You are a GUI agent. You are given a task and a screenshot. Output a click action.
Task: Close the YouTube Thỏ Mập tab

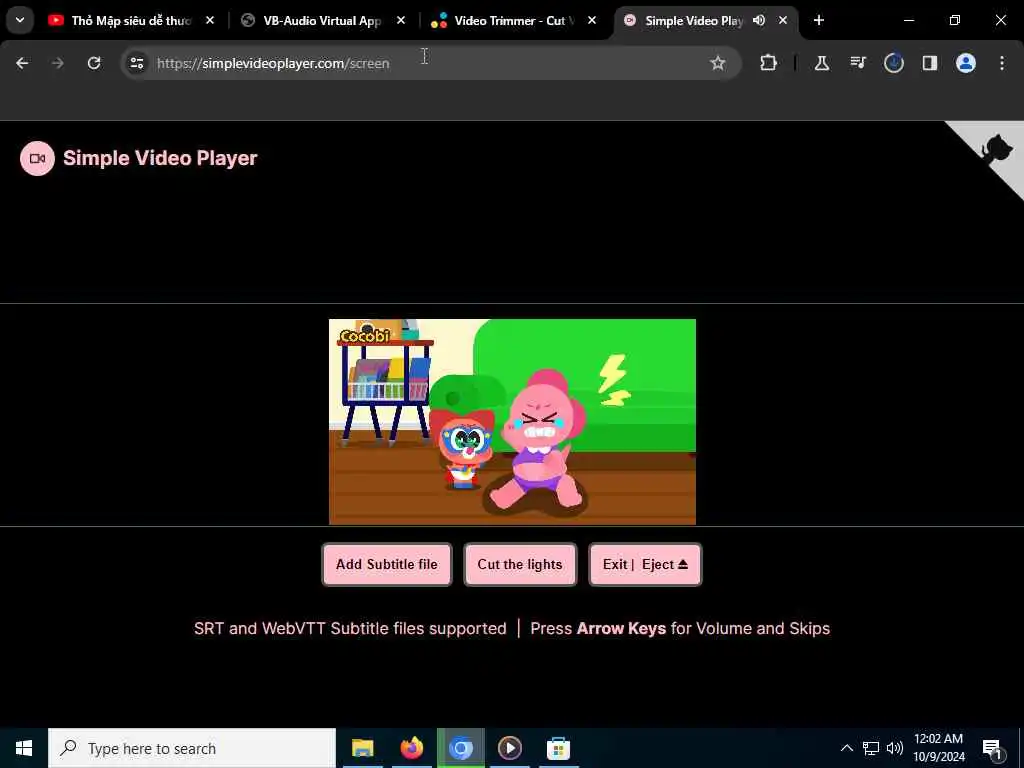coord(210,21)
